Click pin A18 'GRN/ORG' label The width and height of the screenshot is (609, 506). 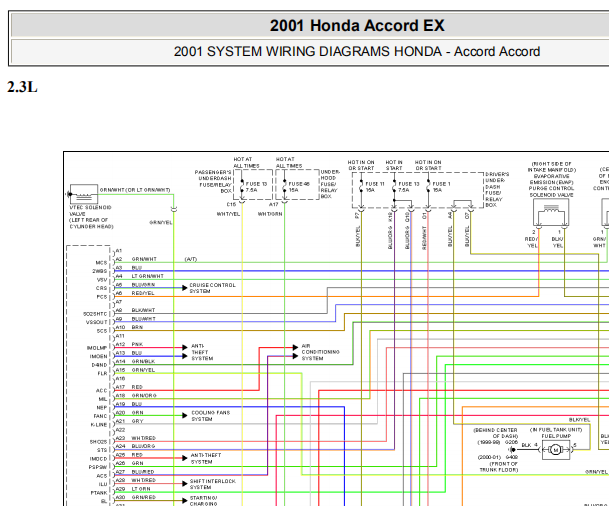(144, 395)
